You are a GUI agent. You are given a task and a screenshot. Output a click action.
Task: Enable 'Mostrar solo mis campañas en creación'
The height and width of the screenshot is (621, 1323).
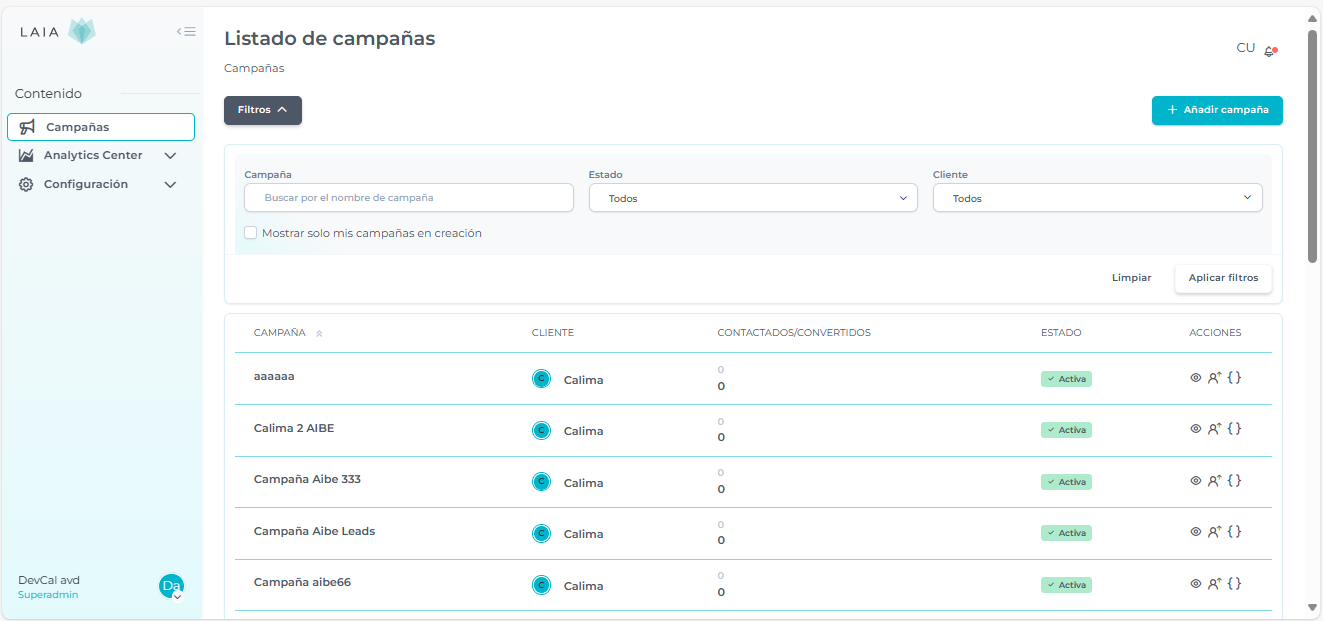(251, 233)
